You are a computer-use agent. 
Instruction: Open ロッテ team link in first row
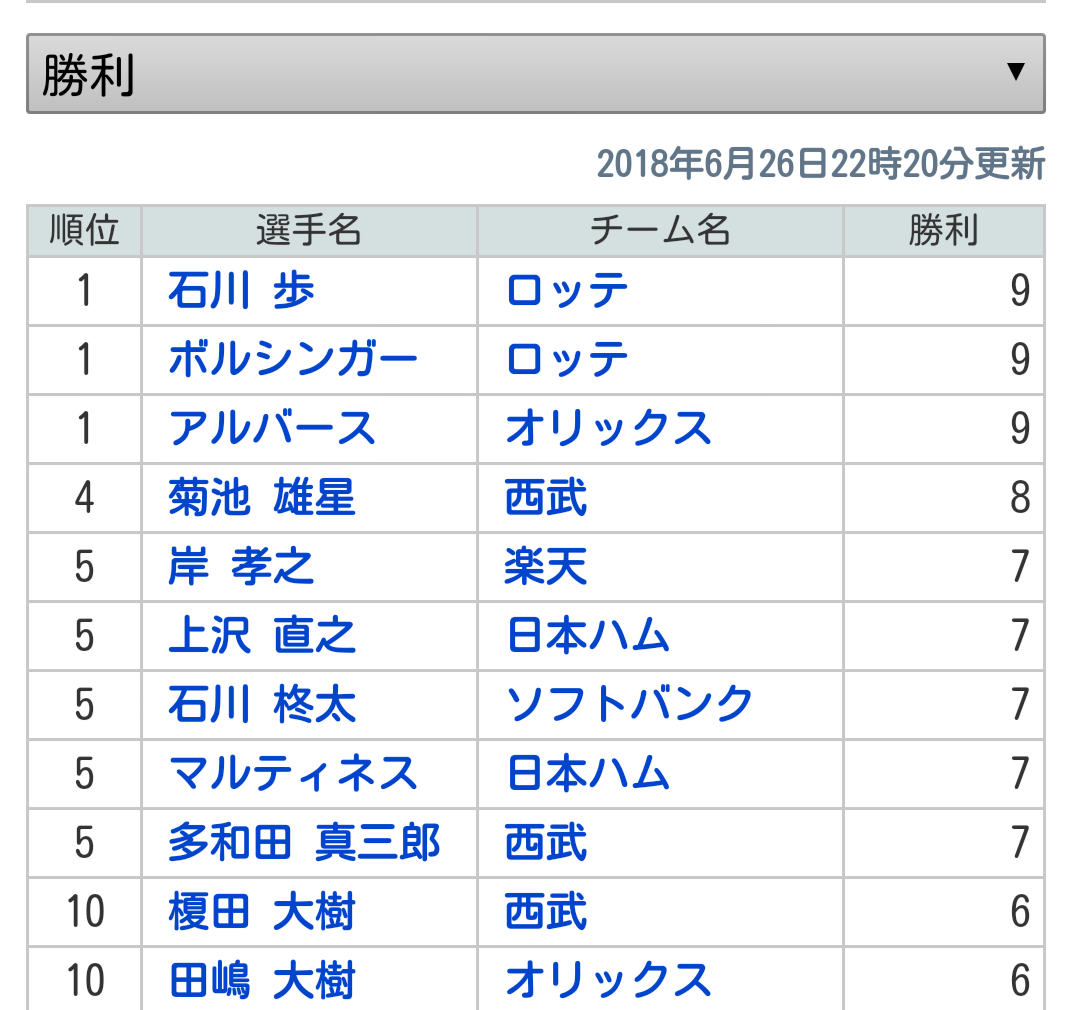point(567,291)
